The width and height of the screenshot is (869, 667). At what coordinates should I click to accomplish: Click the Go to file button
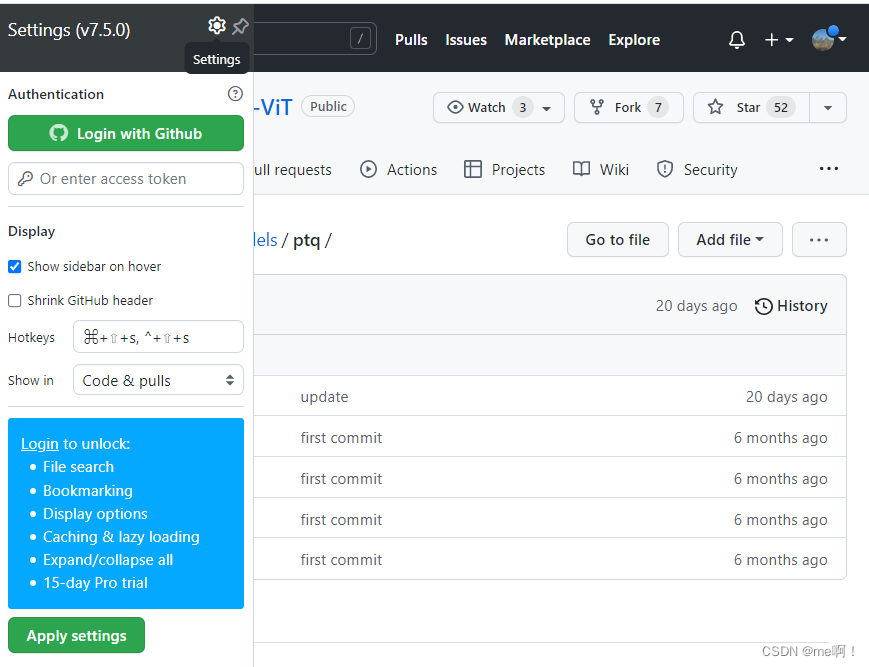pos(618,239)
